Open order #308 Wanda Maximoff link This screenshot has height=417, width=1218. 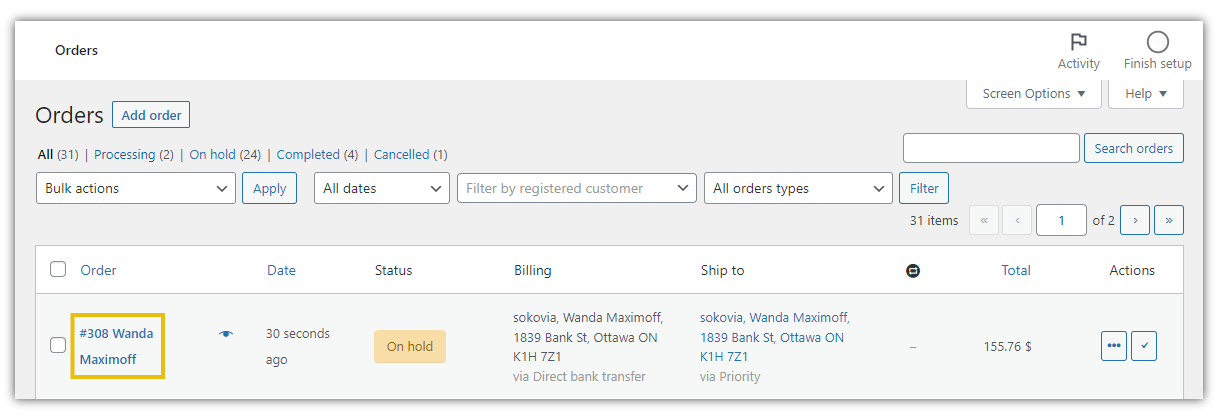117,346
